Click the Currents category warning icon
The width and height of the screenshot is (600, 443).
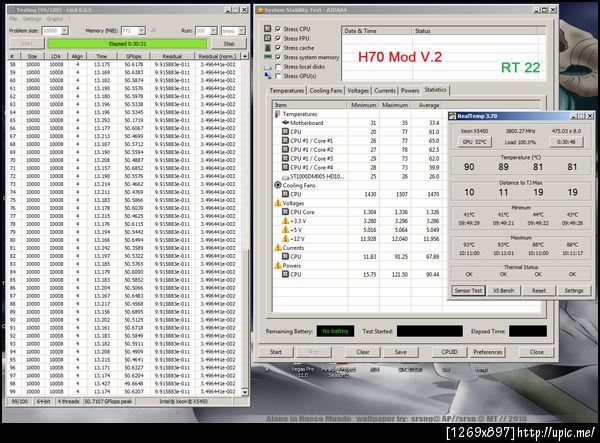278,248
